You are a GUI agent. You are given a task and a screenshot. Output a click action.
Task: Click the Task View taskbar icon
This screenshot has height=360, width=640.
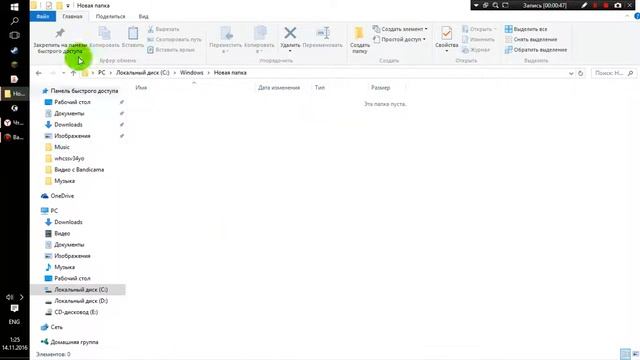point(14,36)
